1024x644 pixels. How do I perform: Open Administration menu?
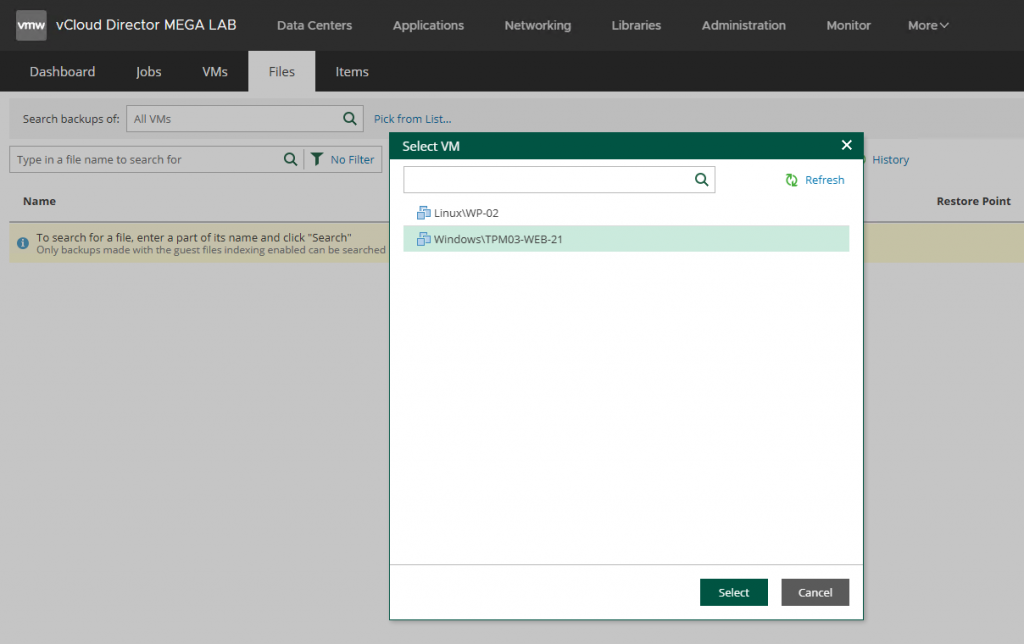[744, 25]
